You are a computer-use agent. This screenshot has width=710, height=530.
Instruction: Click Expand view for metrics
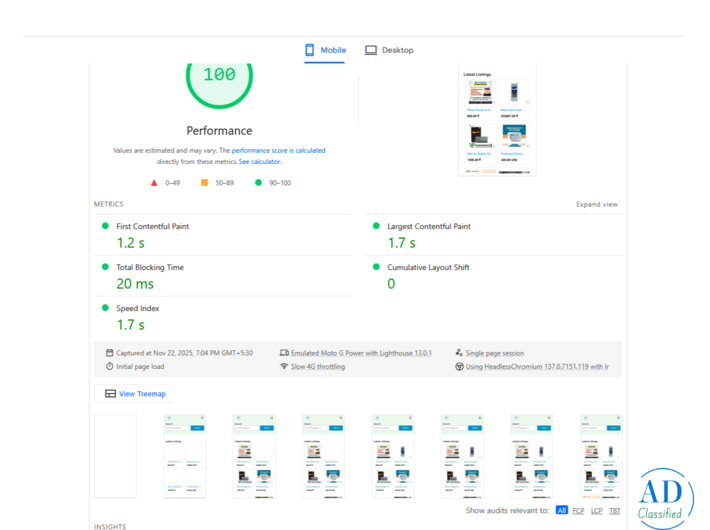[x=597, y=204]
